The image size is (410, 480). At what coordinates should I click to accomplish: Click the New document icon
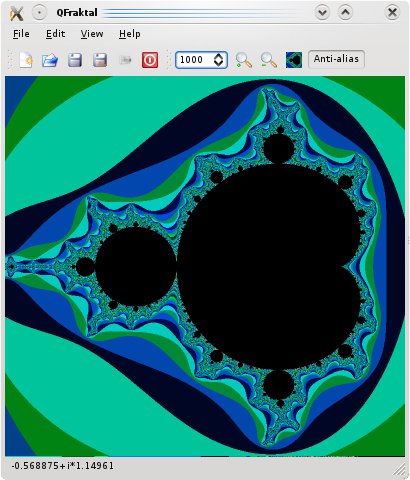(26, 60)
